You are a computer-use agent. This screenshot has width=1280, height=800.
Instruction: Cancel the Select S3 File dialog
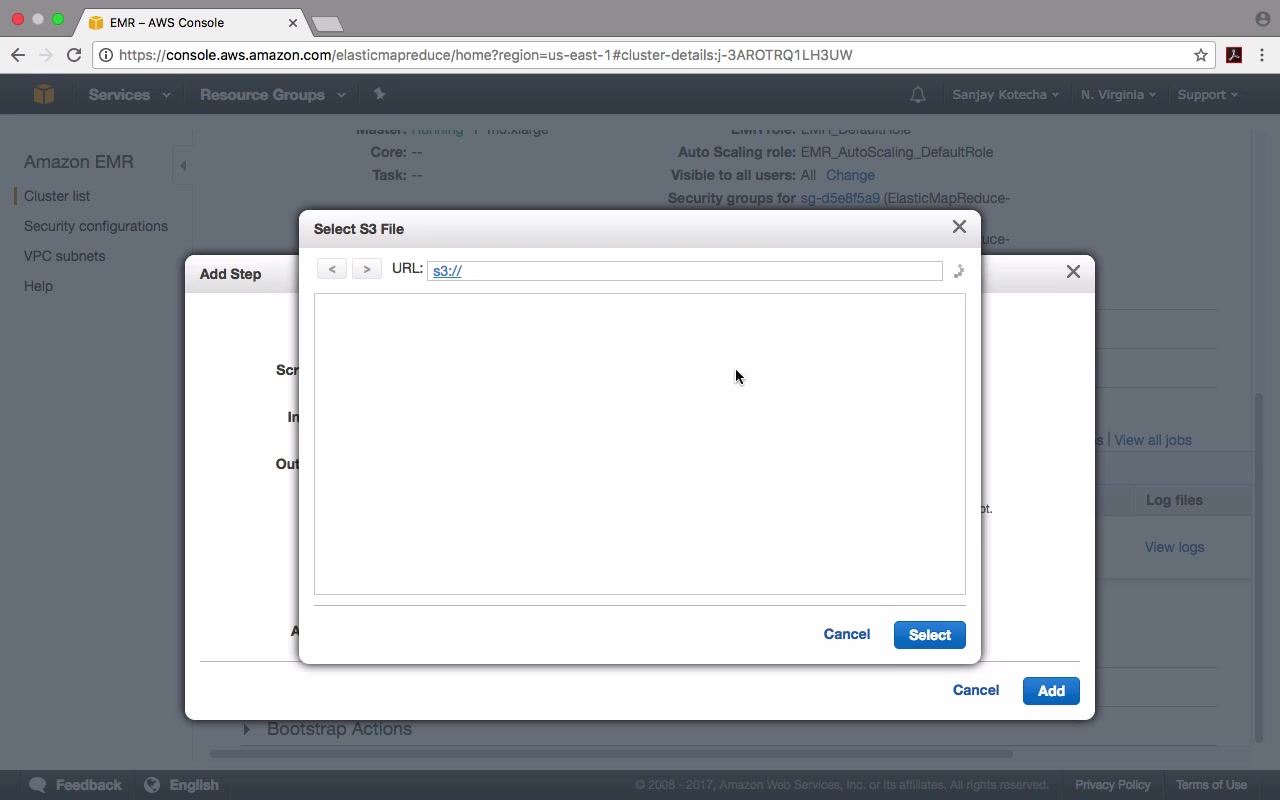(x=847, y=634)
